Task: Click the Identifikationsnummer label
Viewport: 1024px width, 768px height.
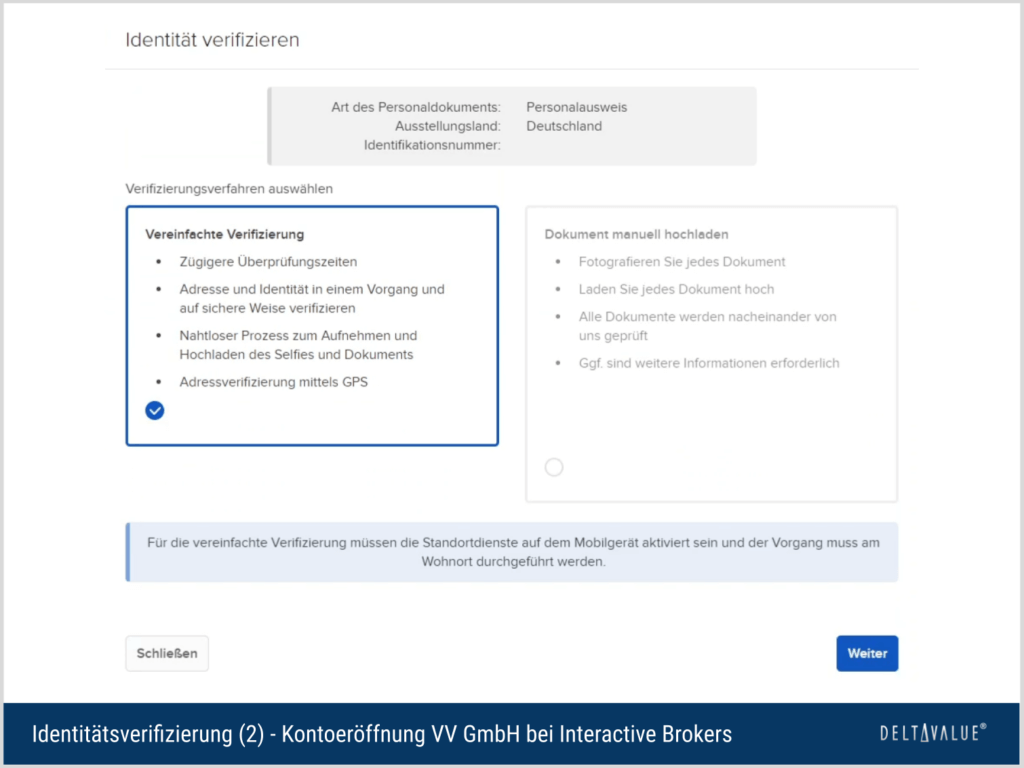Action: [432, 145]
